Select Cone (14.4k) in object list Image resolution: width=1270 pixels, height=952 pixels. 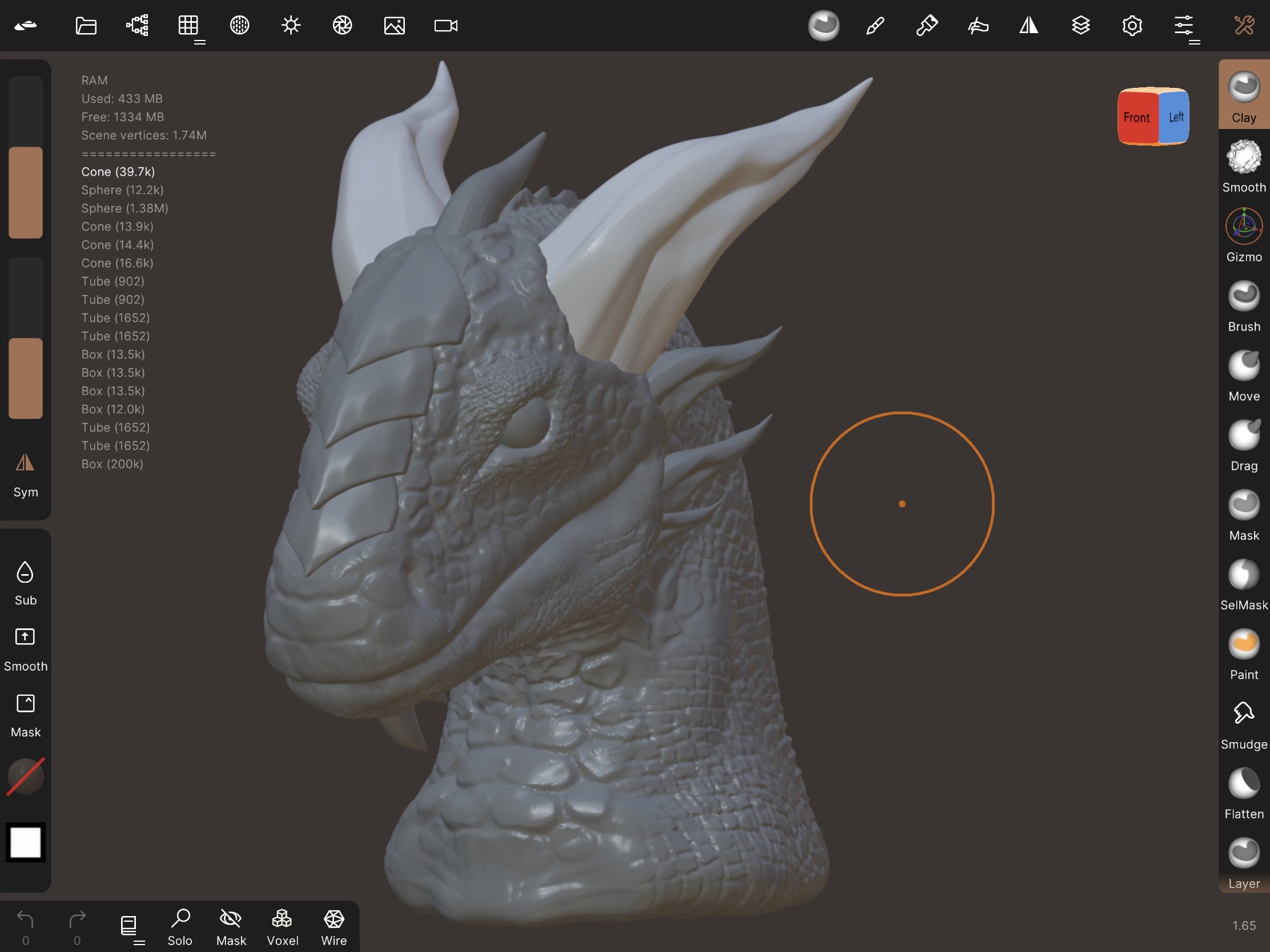click(x=117, y=245)
